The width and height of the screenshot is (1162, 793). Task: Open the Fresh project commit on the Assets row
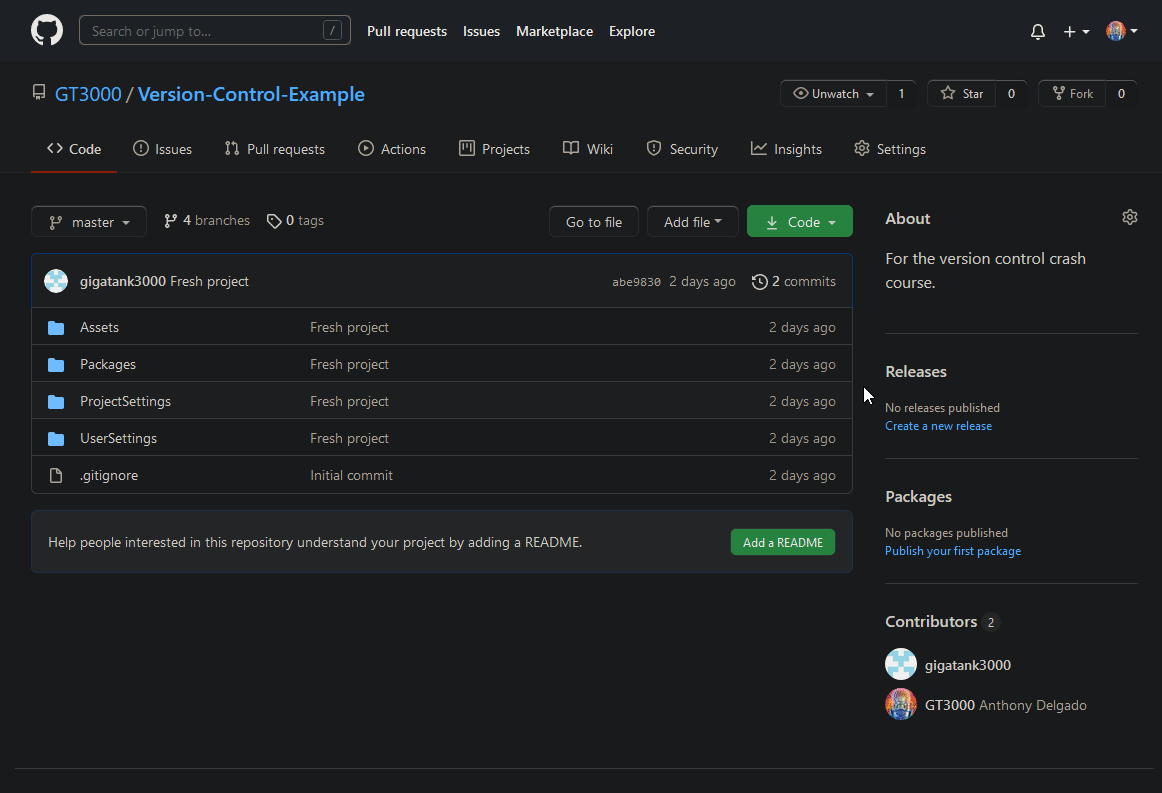click(349, 328)
